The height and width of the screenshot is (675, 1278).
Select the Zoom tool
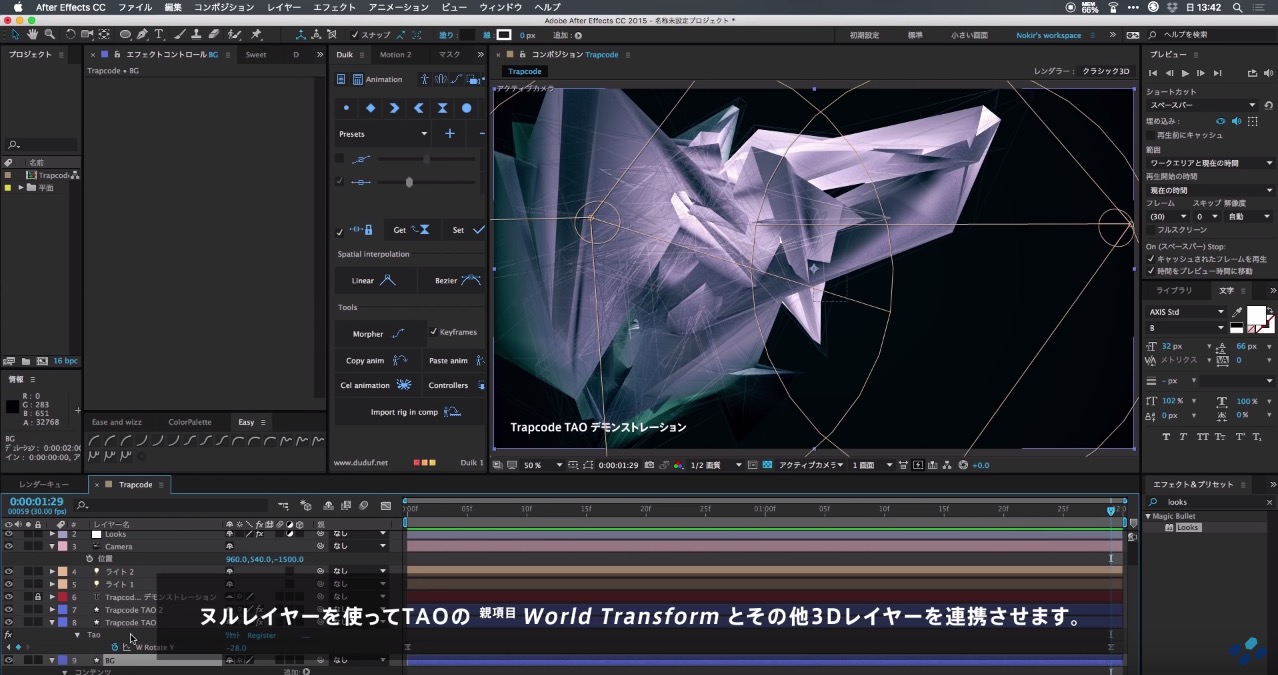tap(48, 33)
